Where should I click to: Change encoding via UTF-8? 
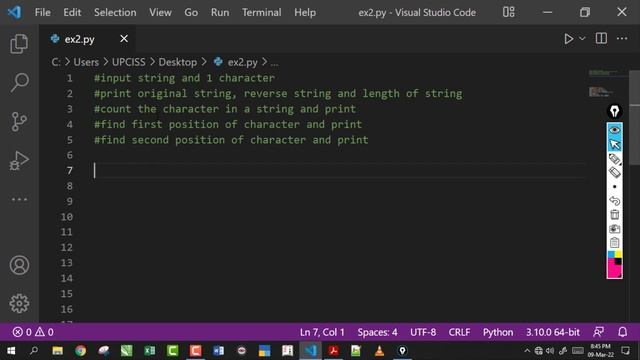[423, 332]
